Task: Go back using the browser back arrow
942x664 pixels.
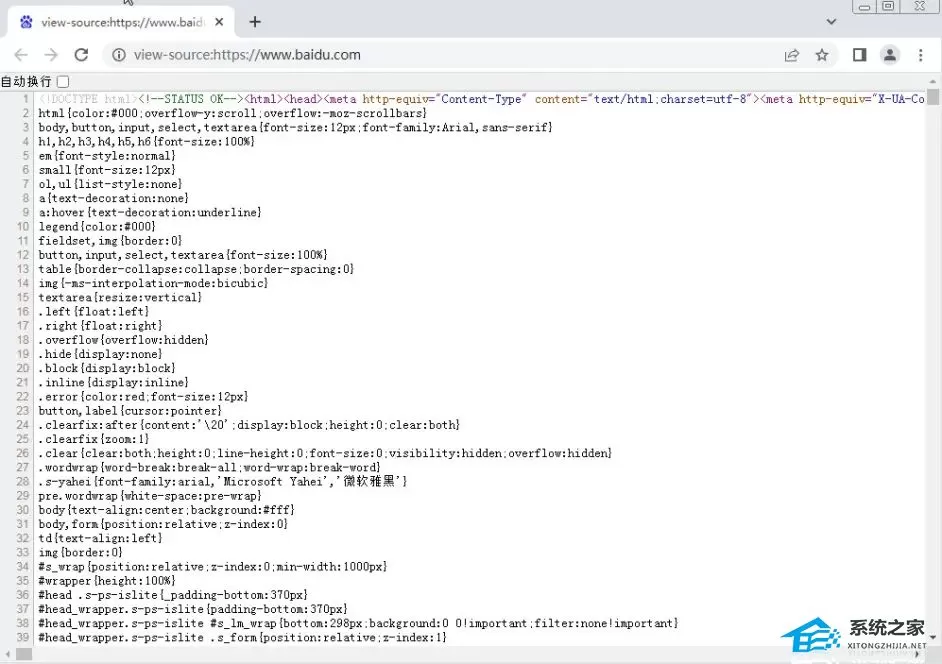Action: (21, 55)
